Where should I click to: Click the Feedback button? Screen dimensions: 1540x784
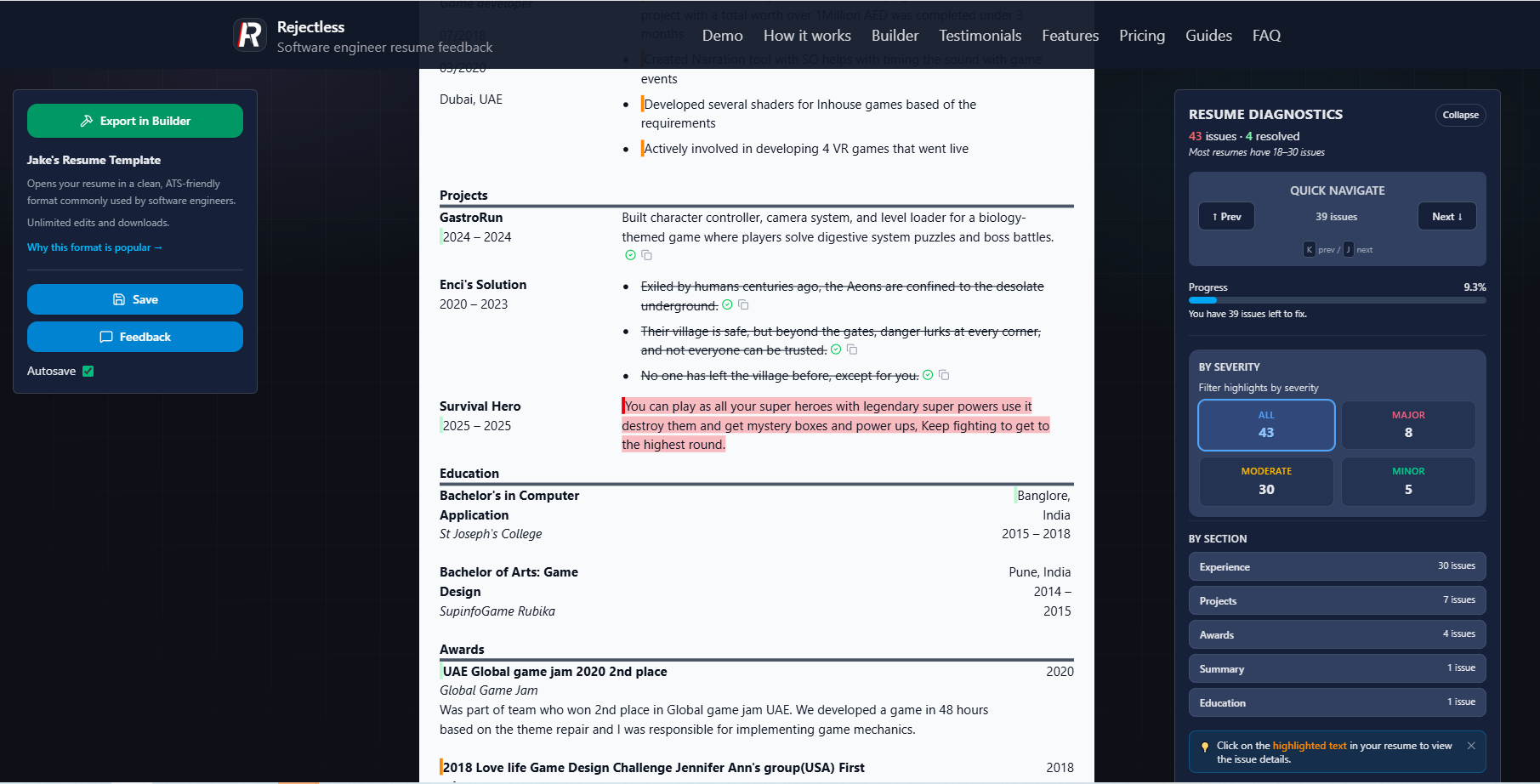point(135,337)
